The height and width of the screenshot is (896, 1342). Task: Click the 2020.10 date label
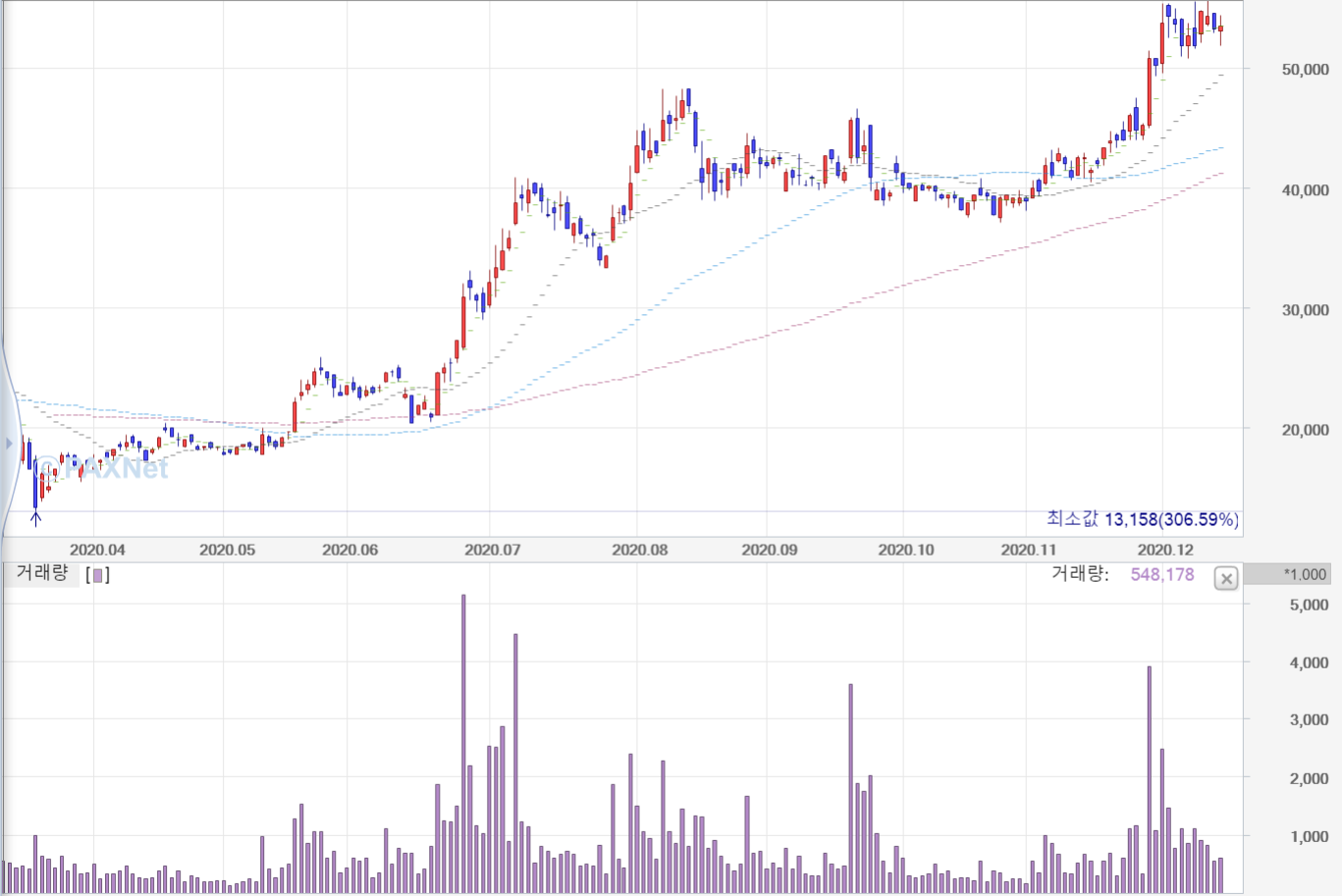point(905,550)
